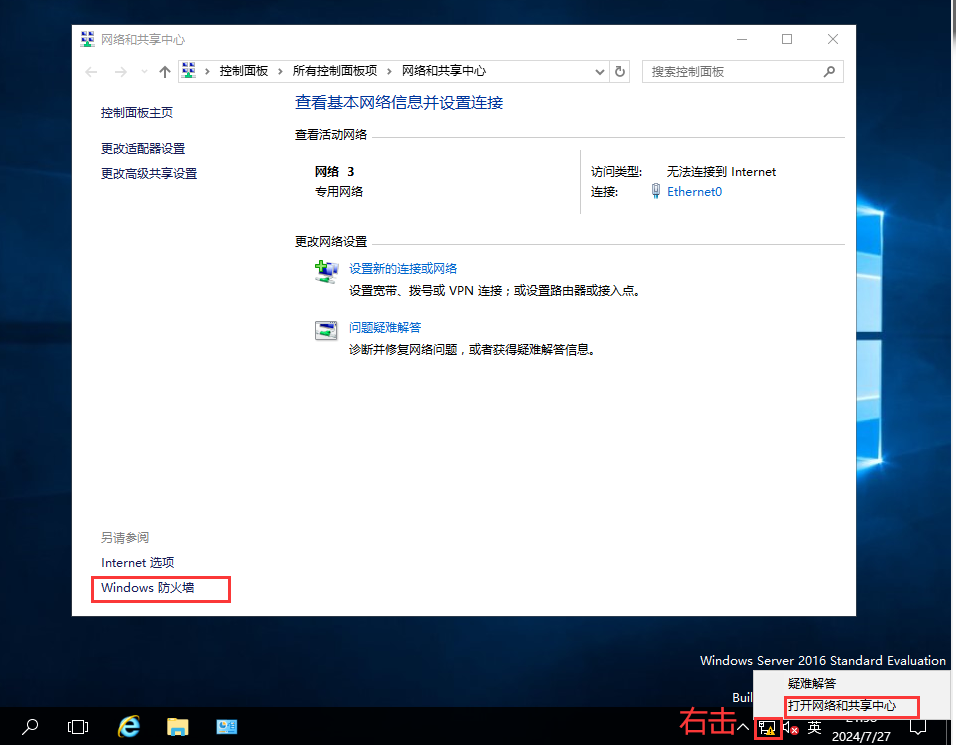
Task: Expand the chevron before 控制面板 breadcrumb
Action: pos(207,71)
